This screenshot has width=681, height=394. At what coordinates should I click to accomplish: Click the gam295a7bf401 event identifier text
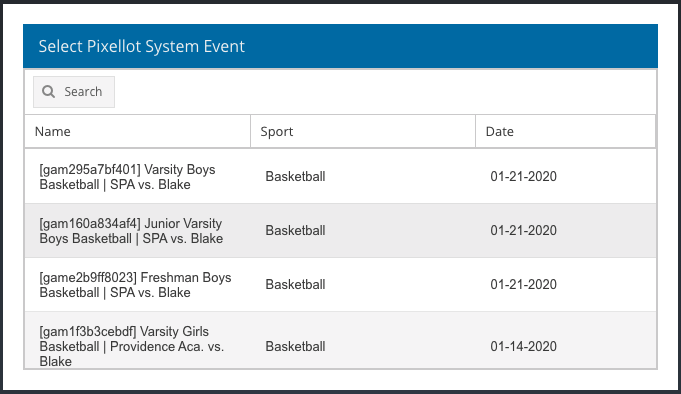[x=90, y=169]
